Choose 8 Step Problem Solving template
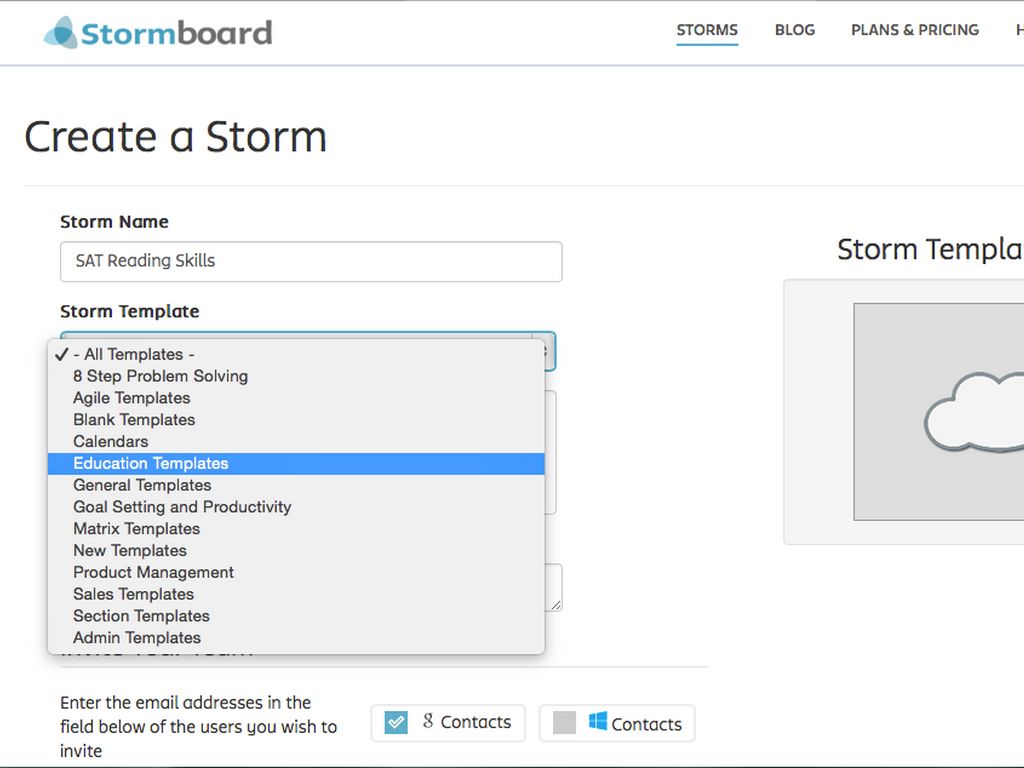This screenshot has width=1024, height=768. coord(160,376)
